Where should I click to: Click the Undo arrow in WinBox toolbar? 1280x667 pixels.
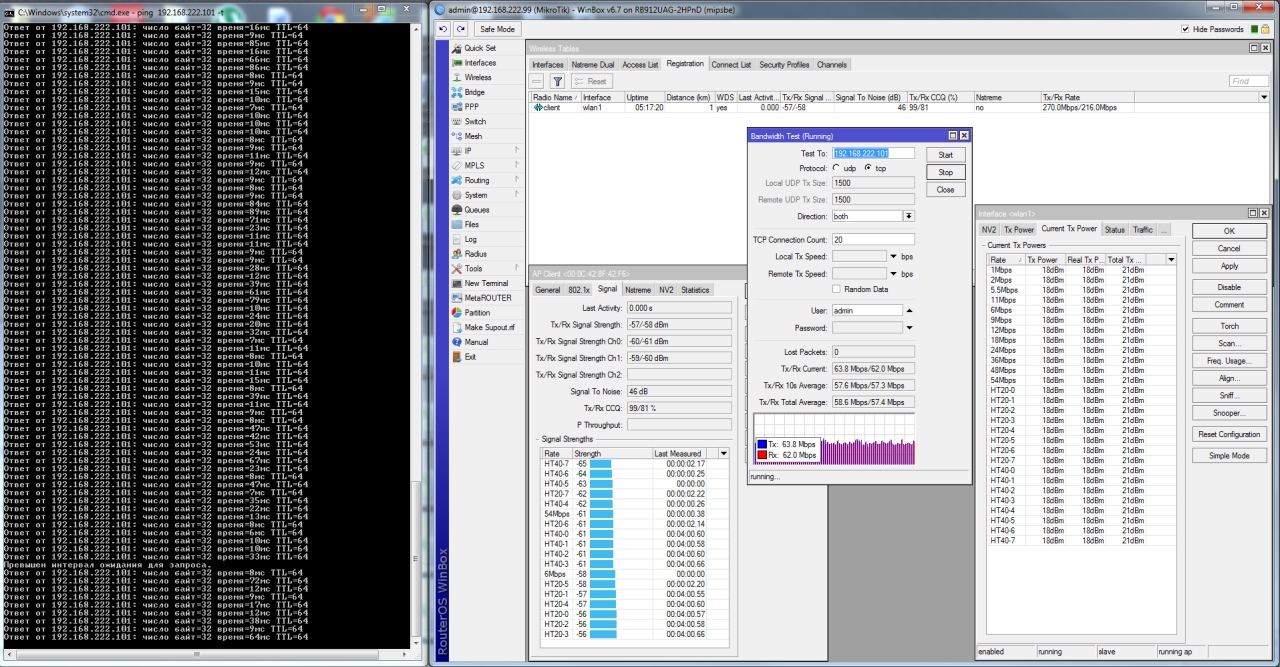[444, 29]
